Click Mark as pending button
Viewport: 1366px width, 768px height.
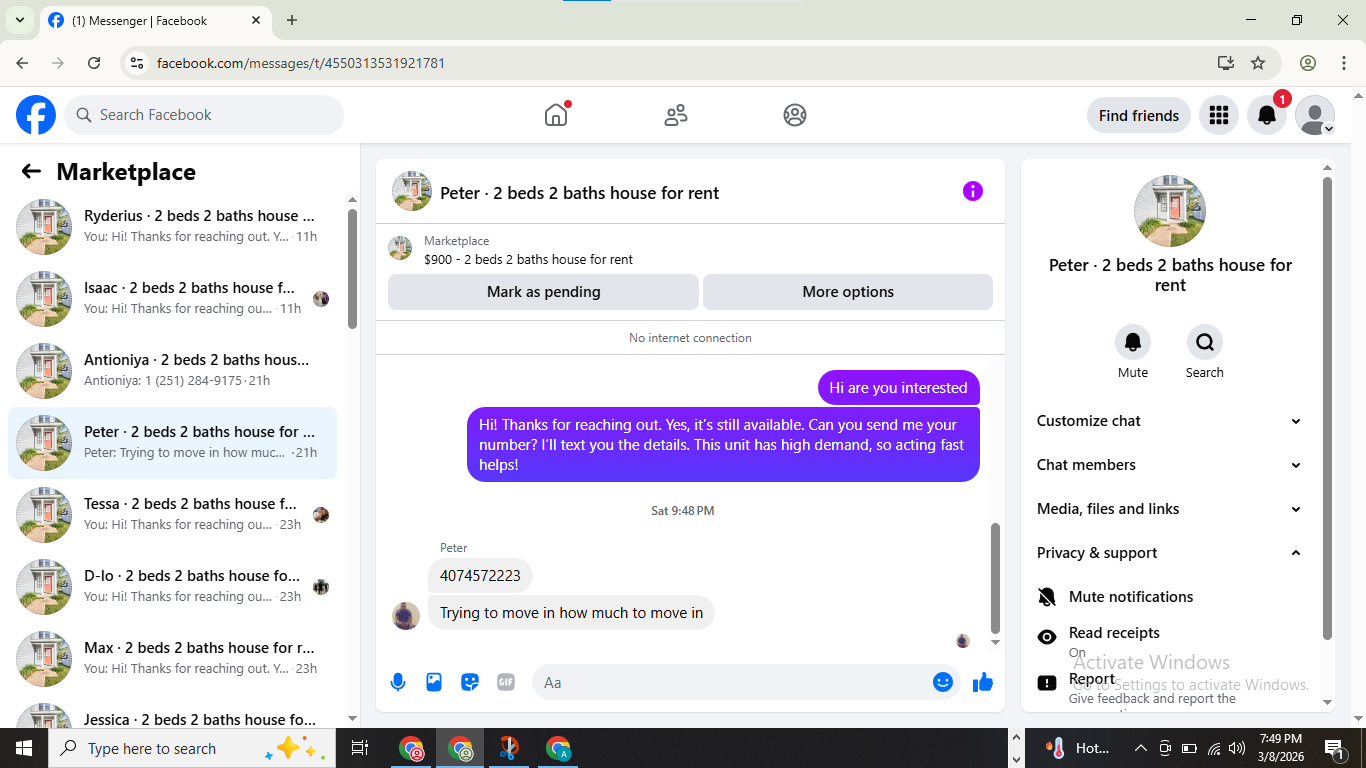(x=543, y=292)
